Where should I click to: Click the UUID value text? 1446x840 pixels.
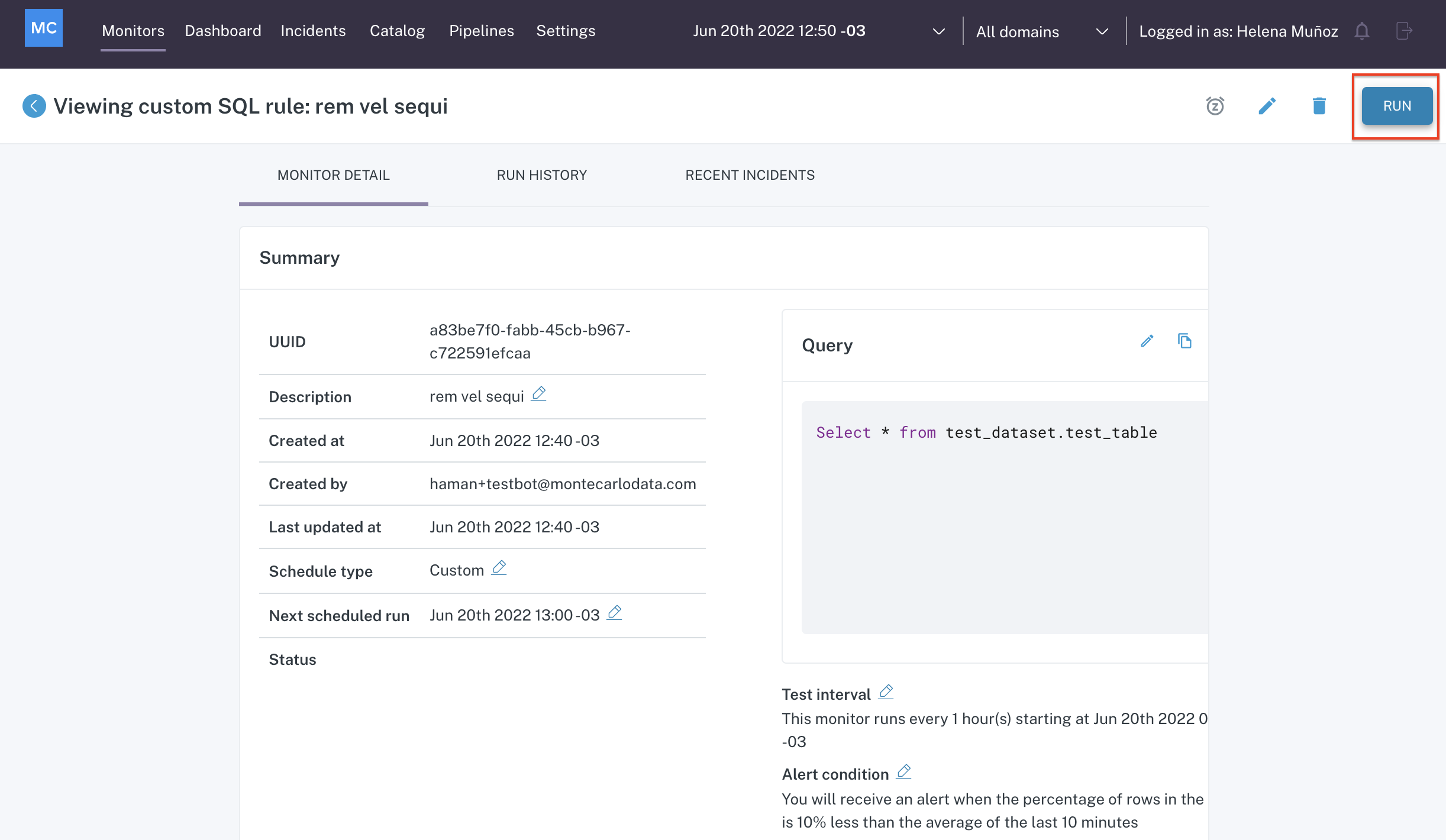pyautogui.click(x=530, y=341)
